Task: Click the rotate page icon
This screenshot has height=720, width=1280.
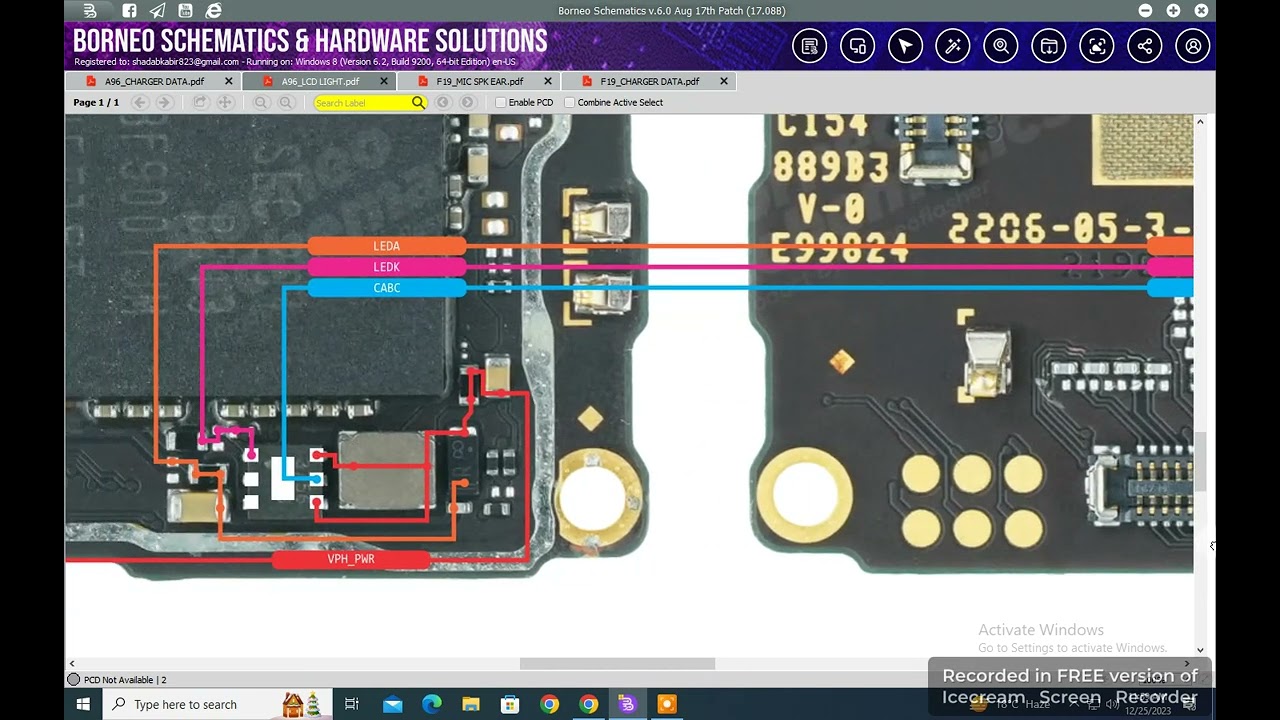Action: click(200, 102)
